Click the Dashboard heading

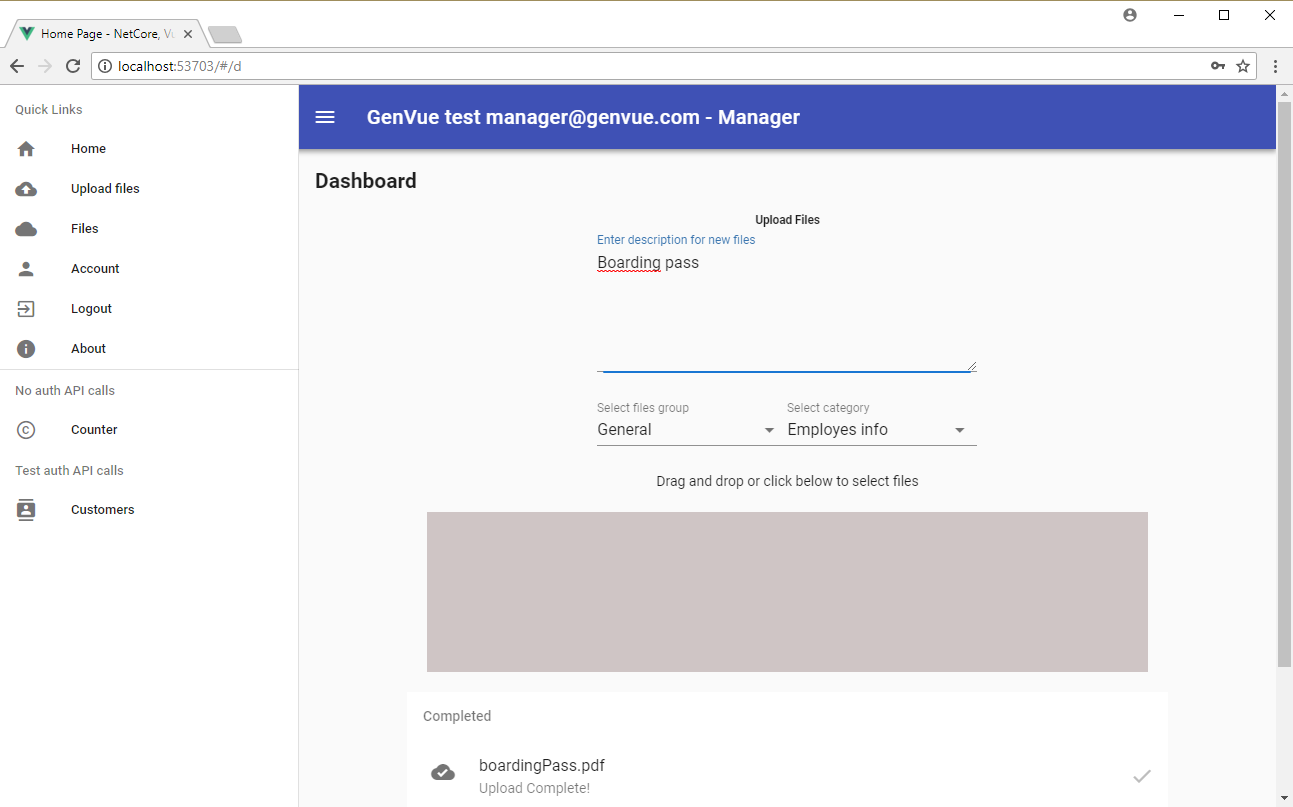(x=366, y=181)
